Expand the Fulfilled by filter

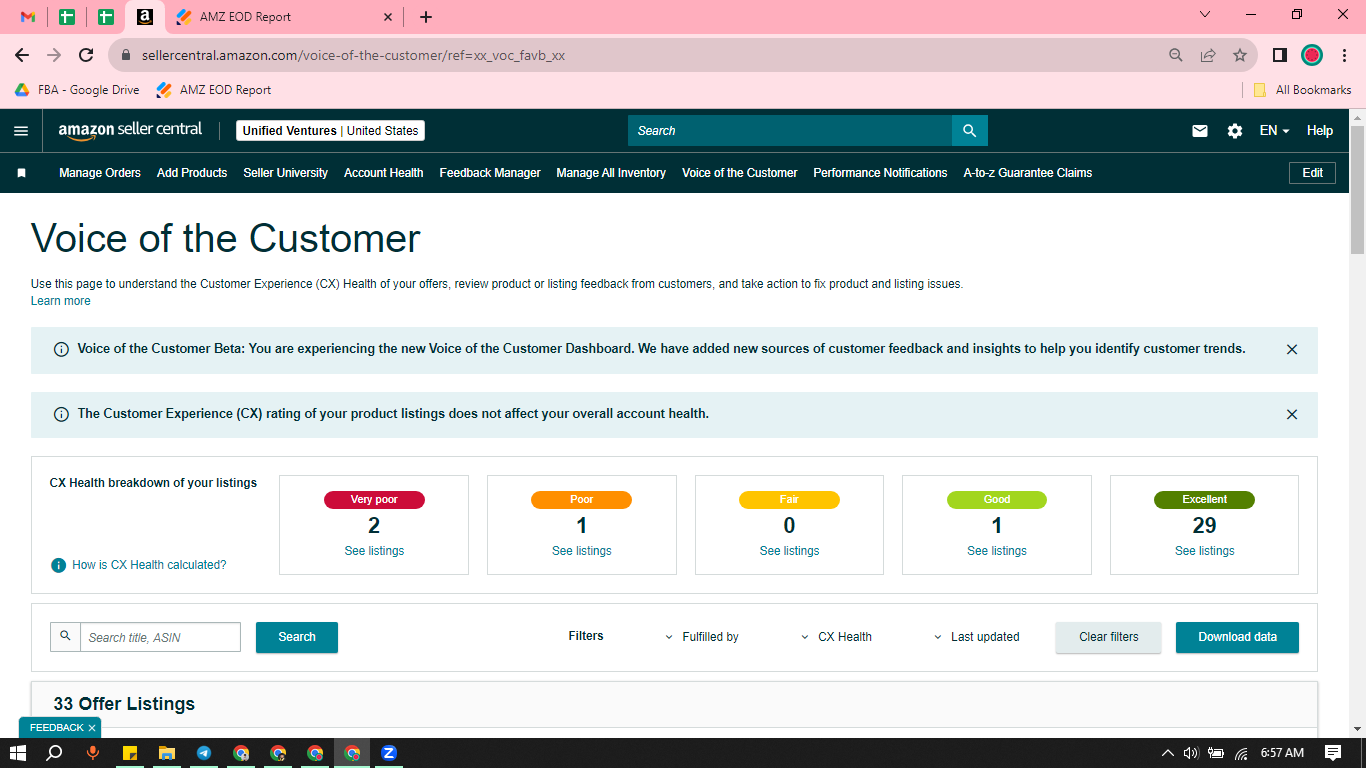702,637
